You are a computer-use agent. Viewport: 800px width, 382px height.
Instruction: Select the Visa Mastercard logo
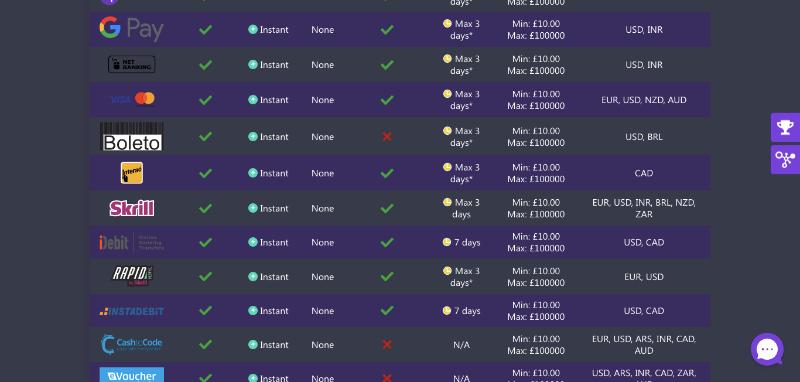coord(133,99)
